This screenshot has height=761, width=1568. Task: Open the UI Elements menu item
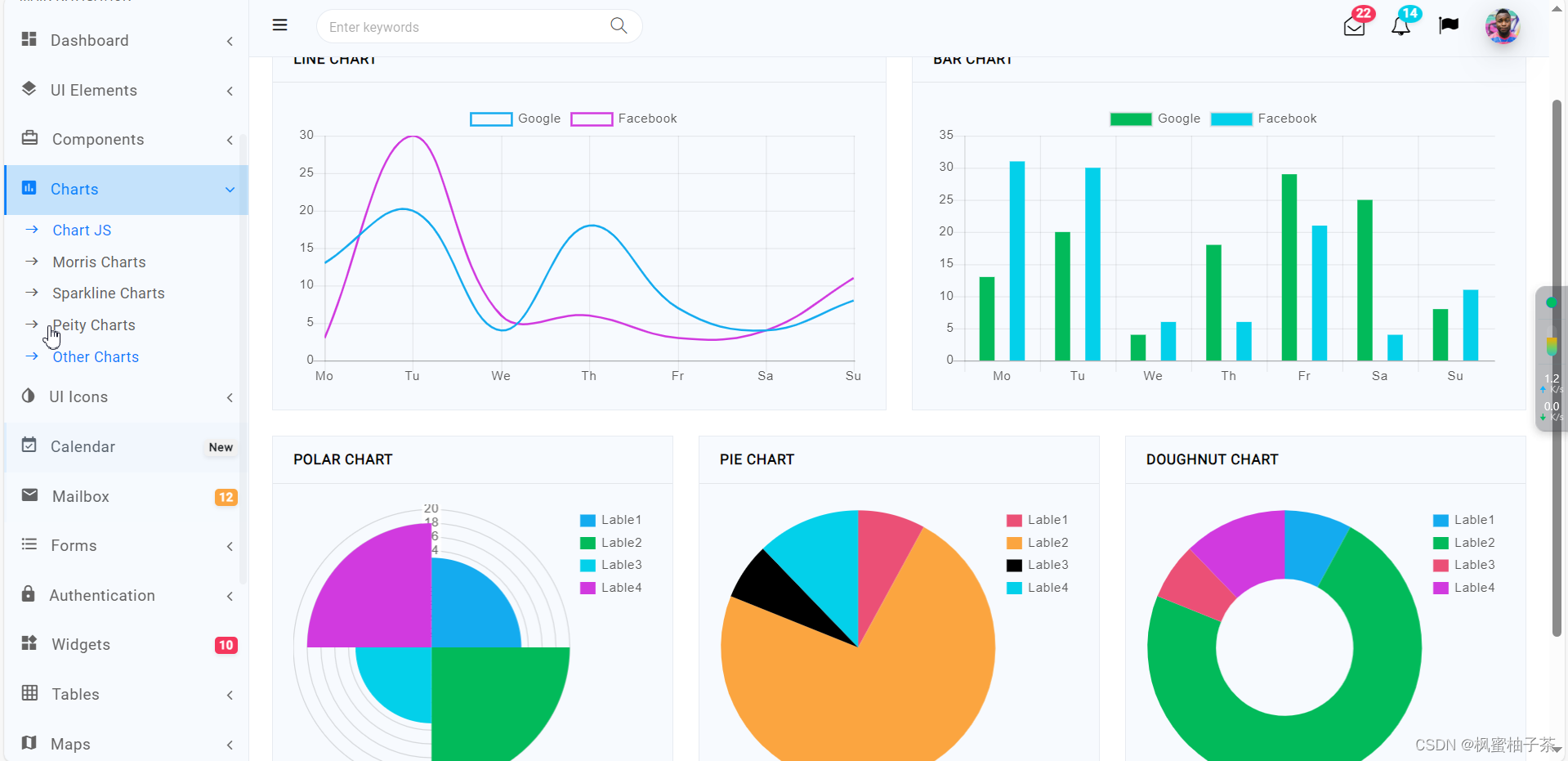pos(126,90)
